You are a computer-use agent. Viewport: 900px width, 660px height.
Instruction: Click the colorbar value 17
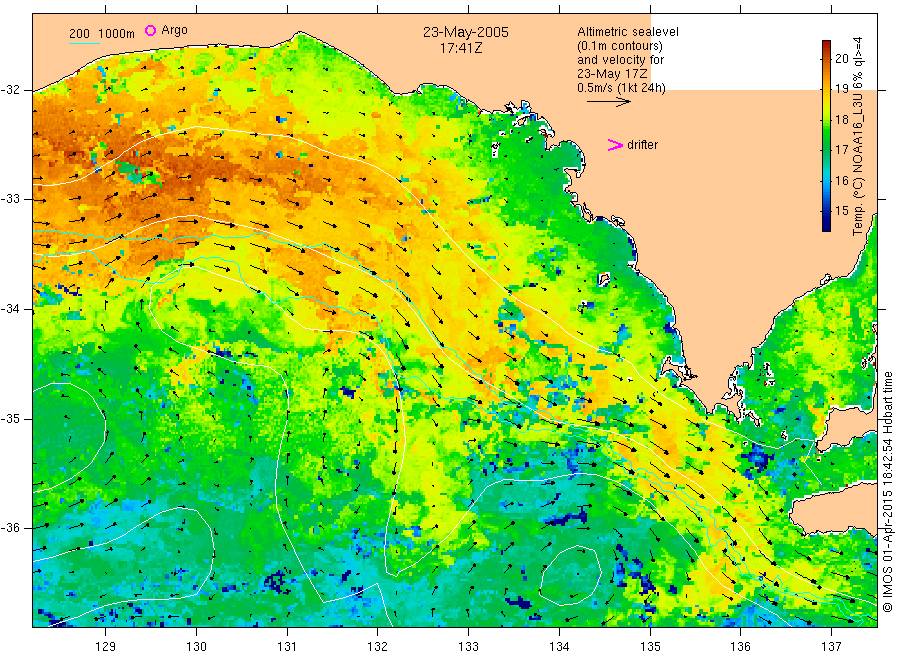[x=841, y=150]
